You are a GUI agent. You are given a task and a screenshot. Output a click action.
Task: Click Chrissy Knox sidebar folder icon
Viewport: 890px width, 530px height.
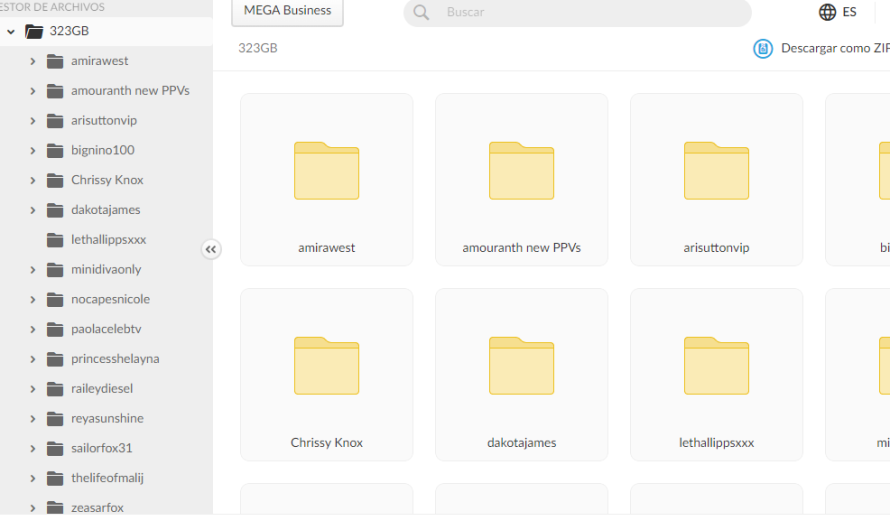coord(55,180)
